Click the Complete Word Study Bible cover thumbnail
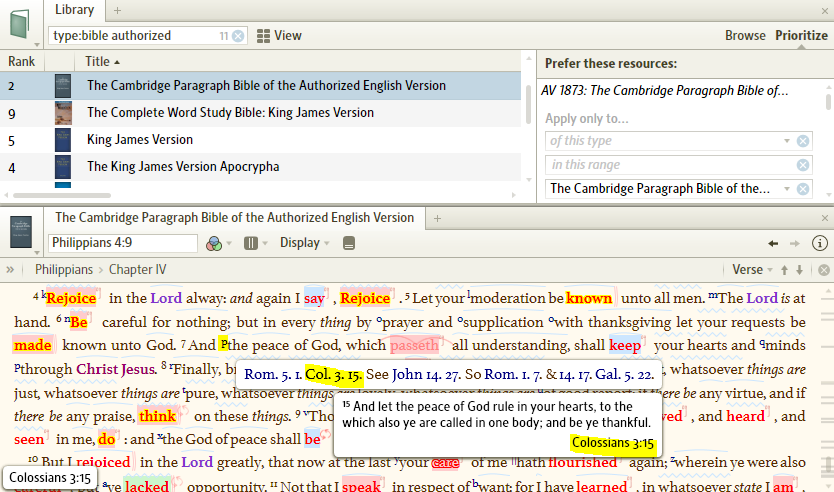The image size is (834, 492). pyautogui.click(x=63, y=113)
